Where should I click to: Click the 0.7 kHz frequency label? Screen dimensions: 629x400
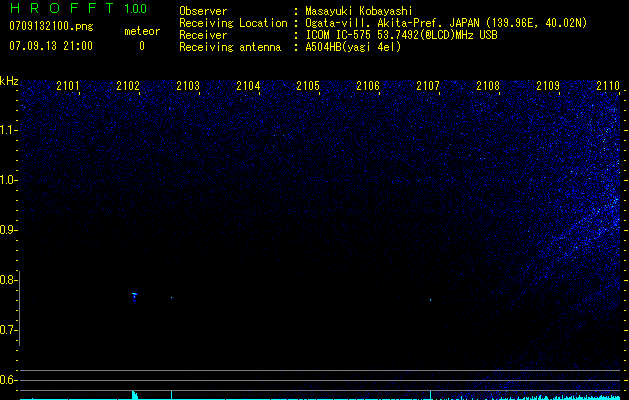pos(8,330)
